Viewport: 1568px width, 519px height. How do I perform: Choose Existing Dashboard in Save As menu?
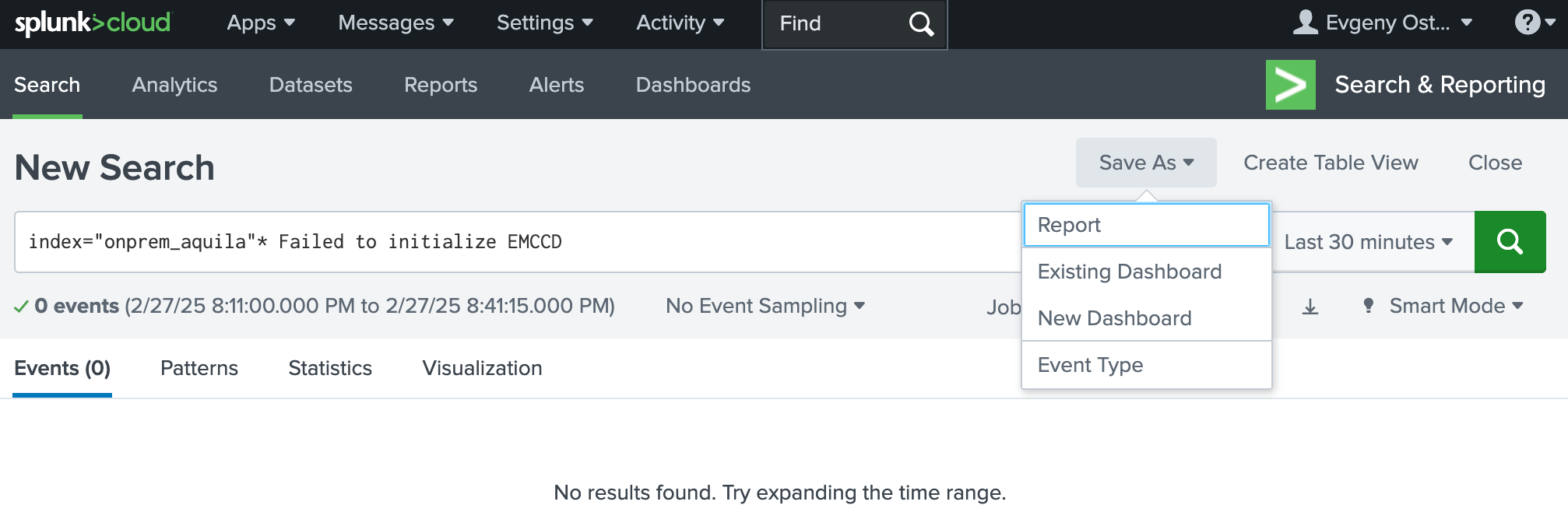click(x=1129, y=272)
